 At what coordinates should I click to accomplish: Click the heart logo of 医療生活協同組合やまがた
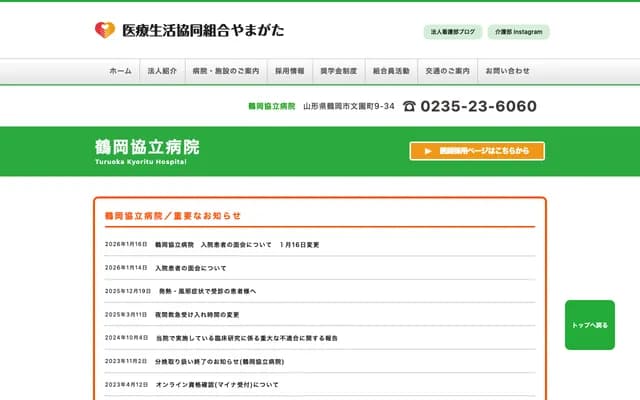[x=105, y=31]
